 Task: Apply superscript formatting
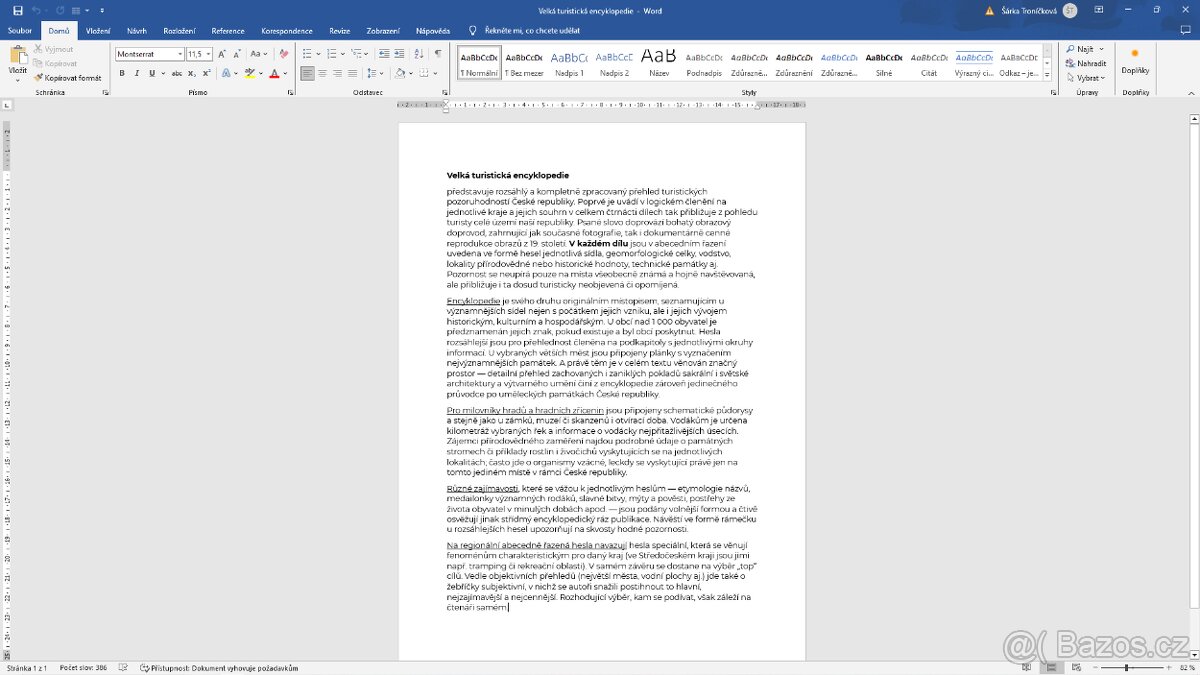click(206, 73)
